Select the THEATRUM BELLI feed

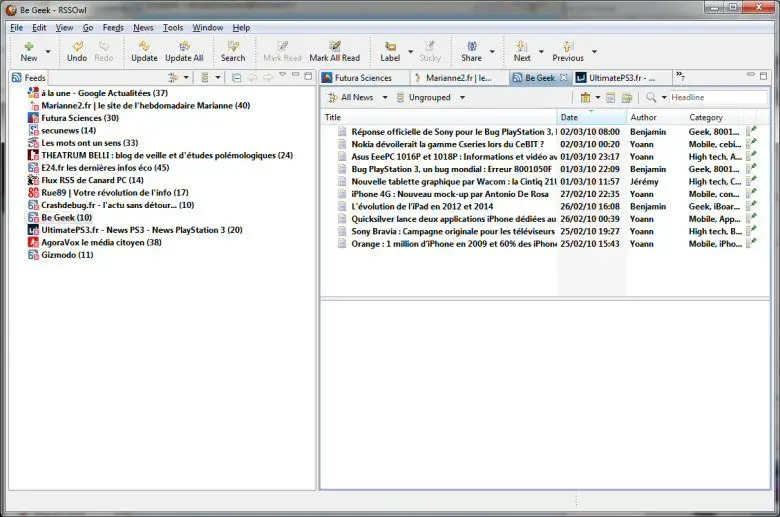coord(160,155)
